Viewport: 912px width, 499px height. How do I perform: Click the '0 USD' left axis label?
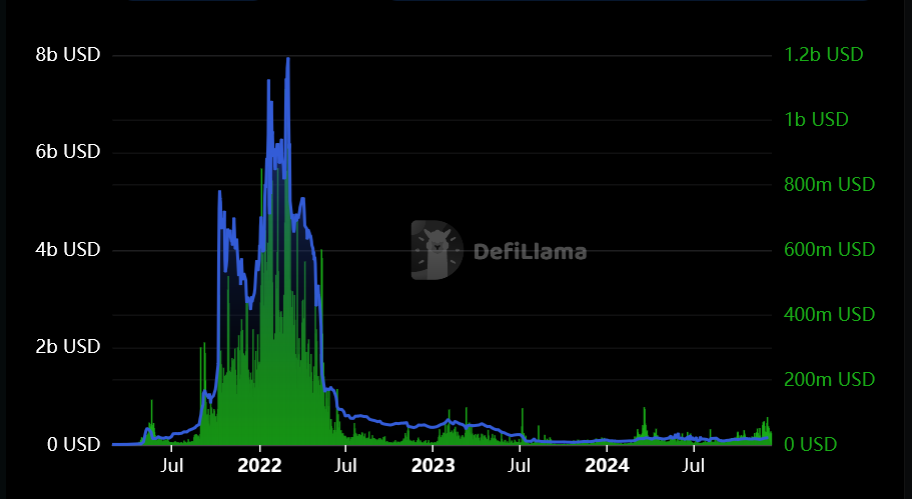[73, 444]
